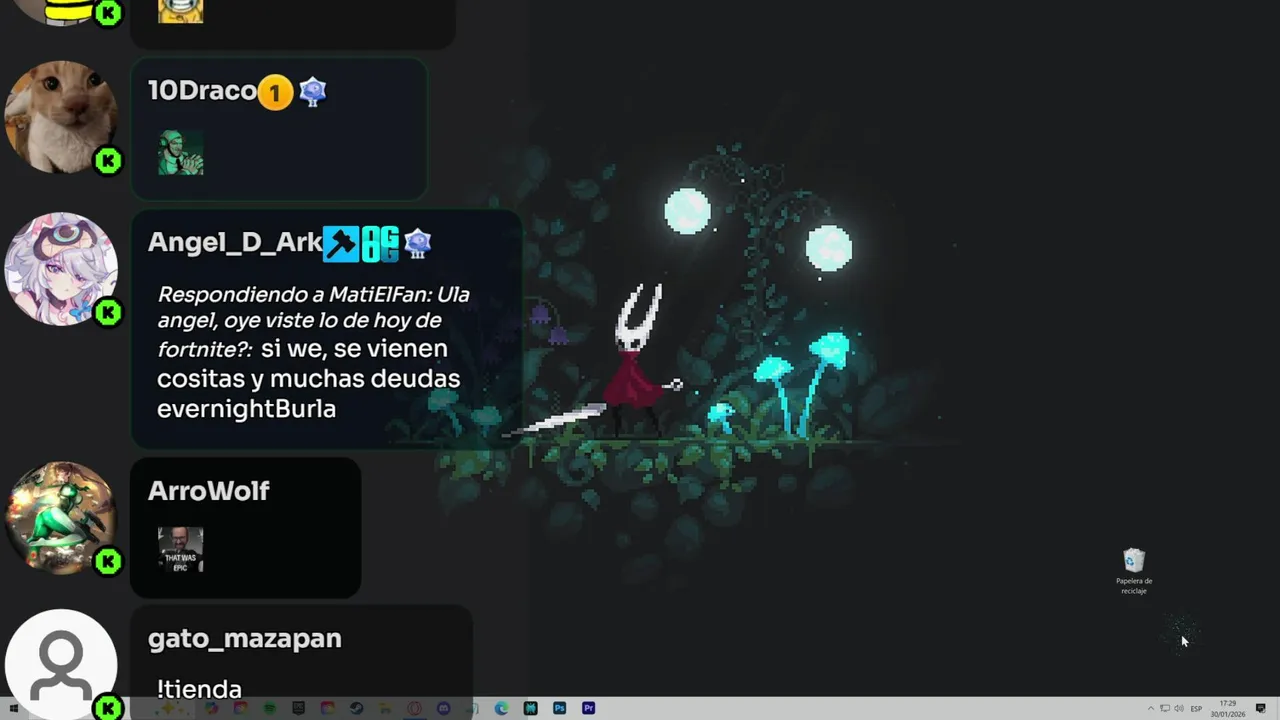
Task: Click ArroWolf's 'That was epic' emote
Action: pos(181,550)
